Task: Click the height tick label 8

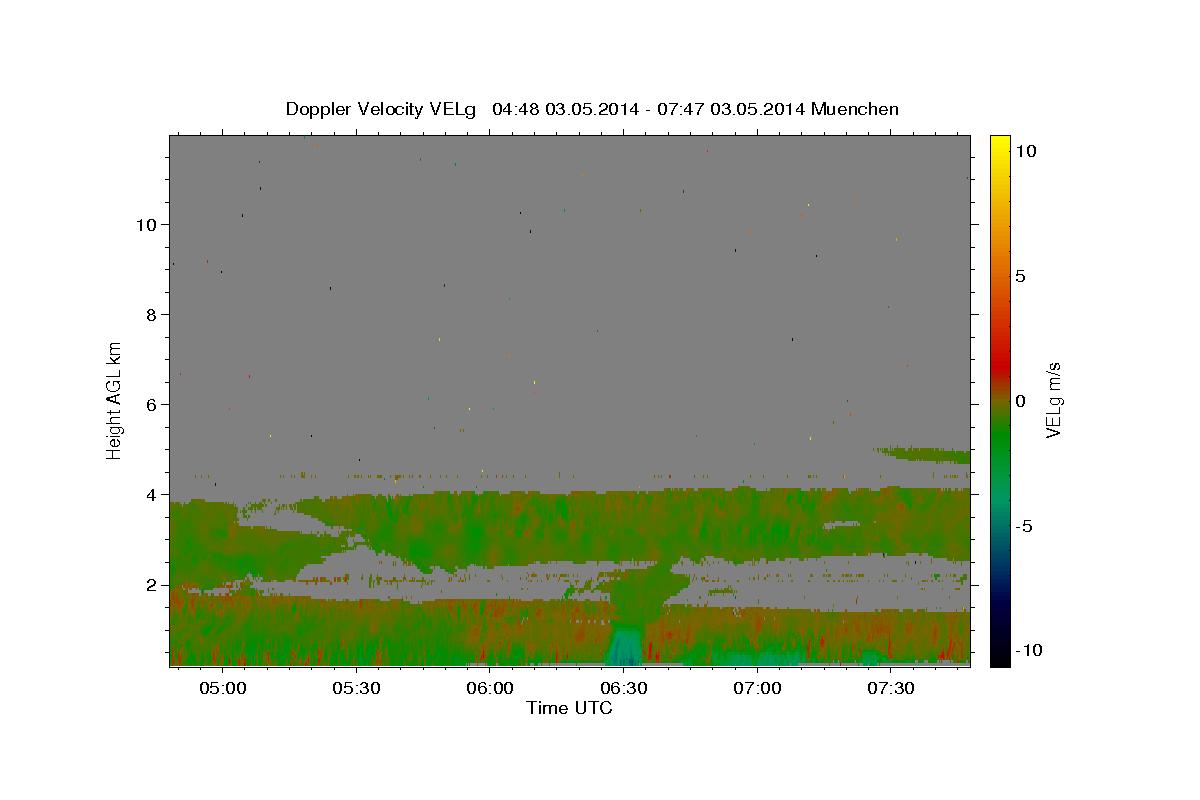Action: pos(150,314)
